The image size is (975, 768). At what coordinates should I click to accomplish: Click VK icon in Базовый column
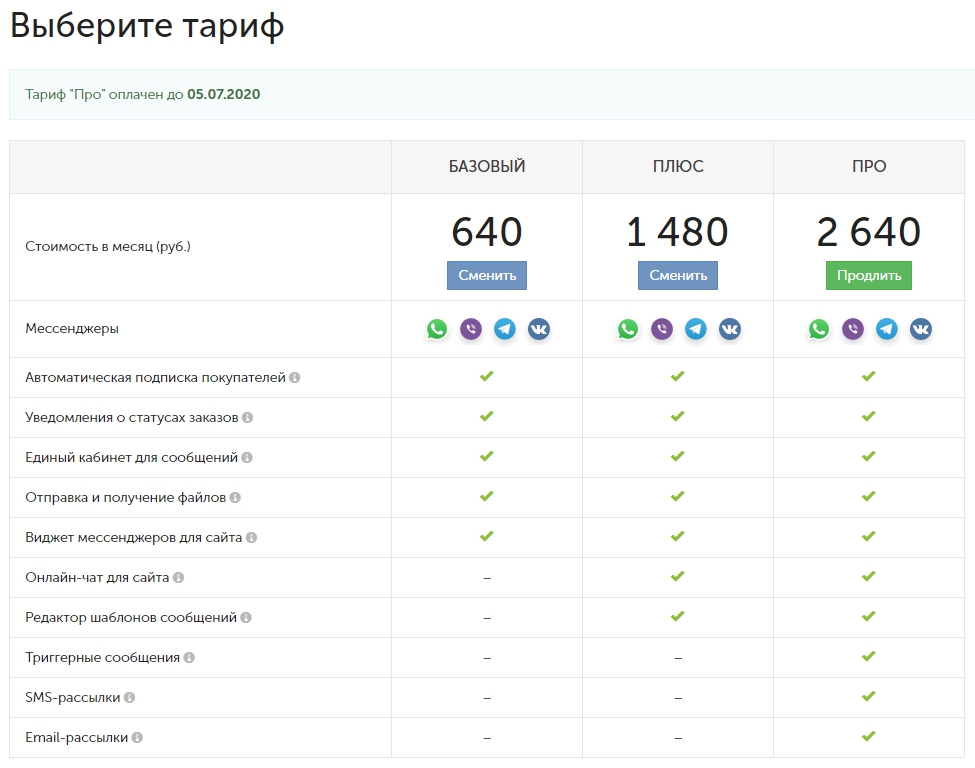point(539,329)
